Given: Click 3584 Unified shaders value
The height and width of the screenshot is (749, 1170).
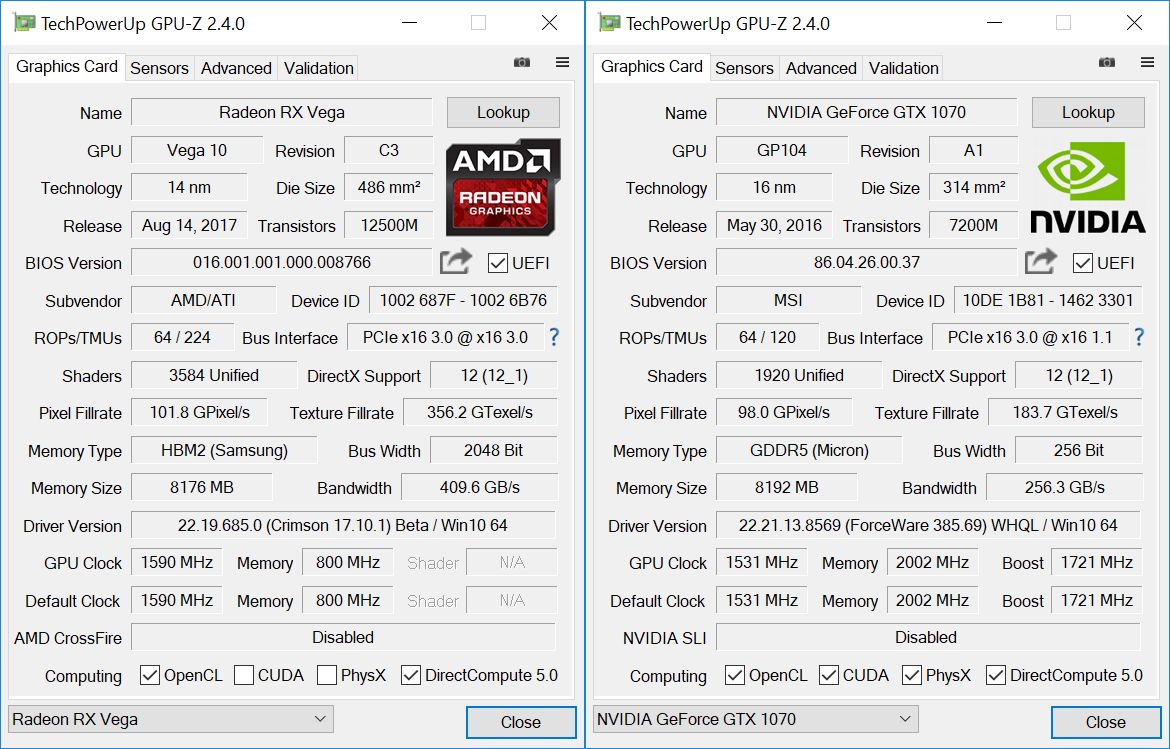Looking at the screenshot, I should (x=214, y=375).
